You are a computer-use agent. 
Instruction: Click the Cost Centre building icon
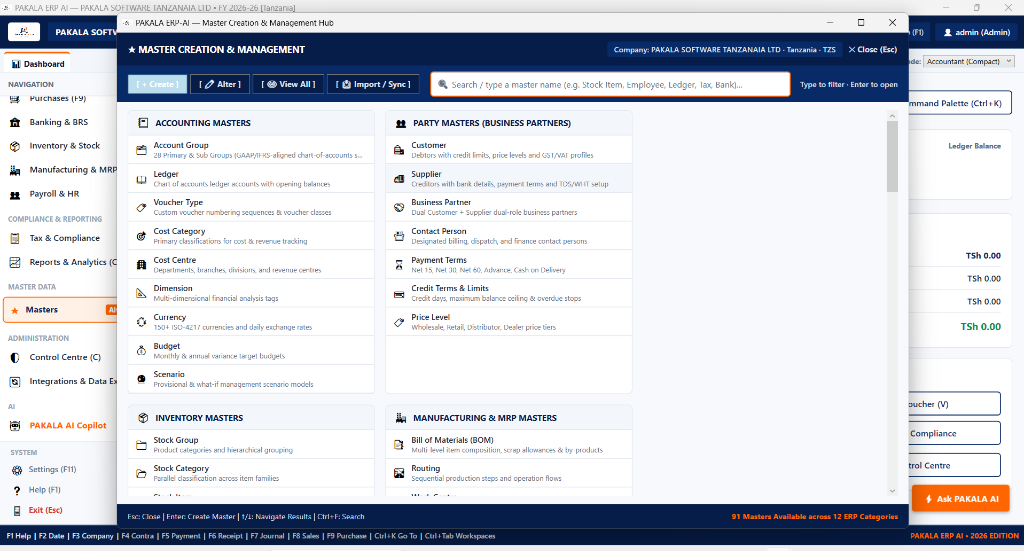[141, 264]
